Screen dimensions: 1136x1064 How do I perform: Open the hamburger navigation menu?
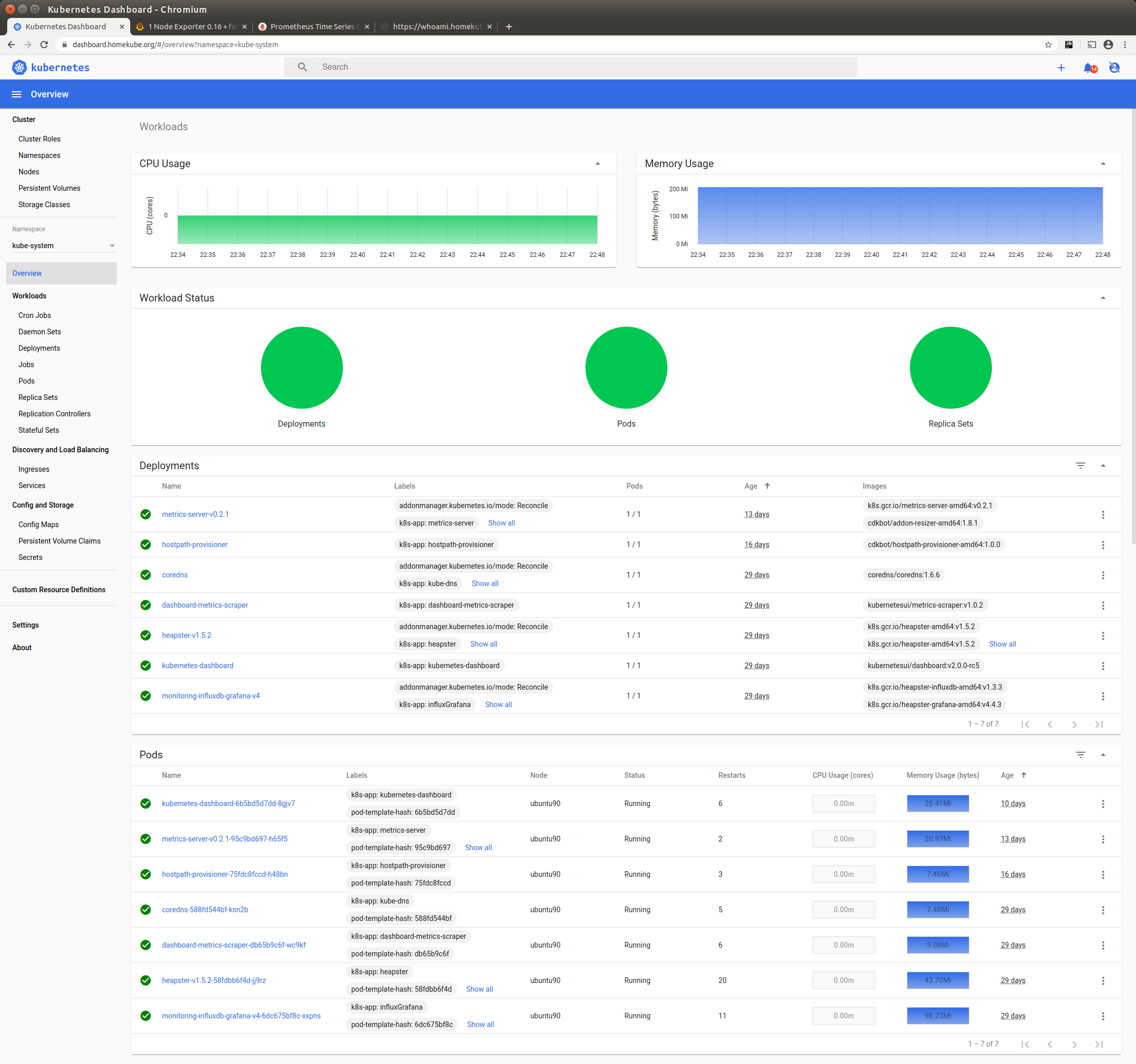[x=16, y=94]
